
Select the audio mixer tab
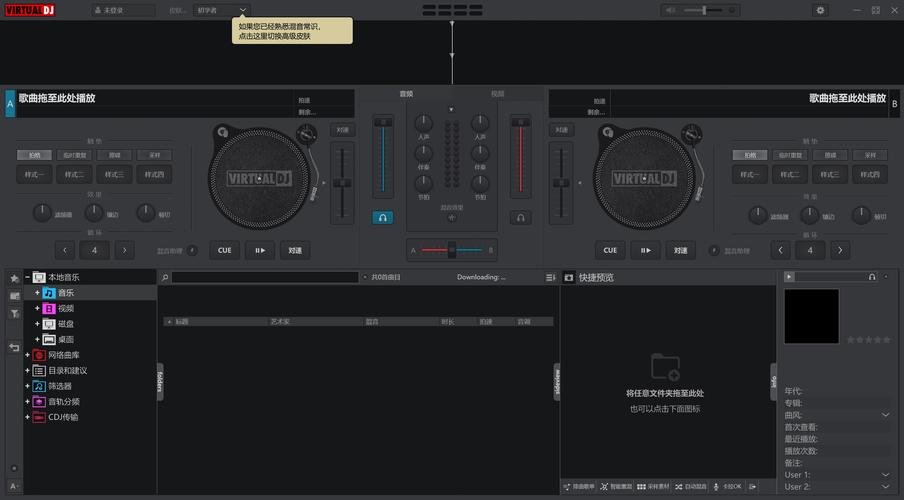(406, 93)
